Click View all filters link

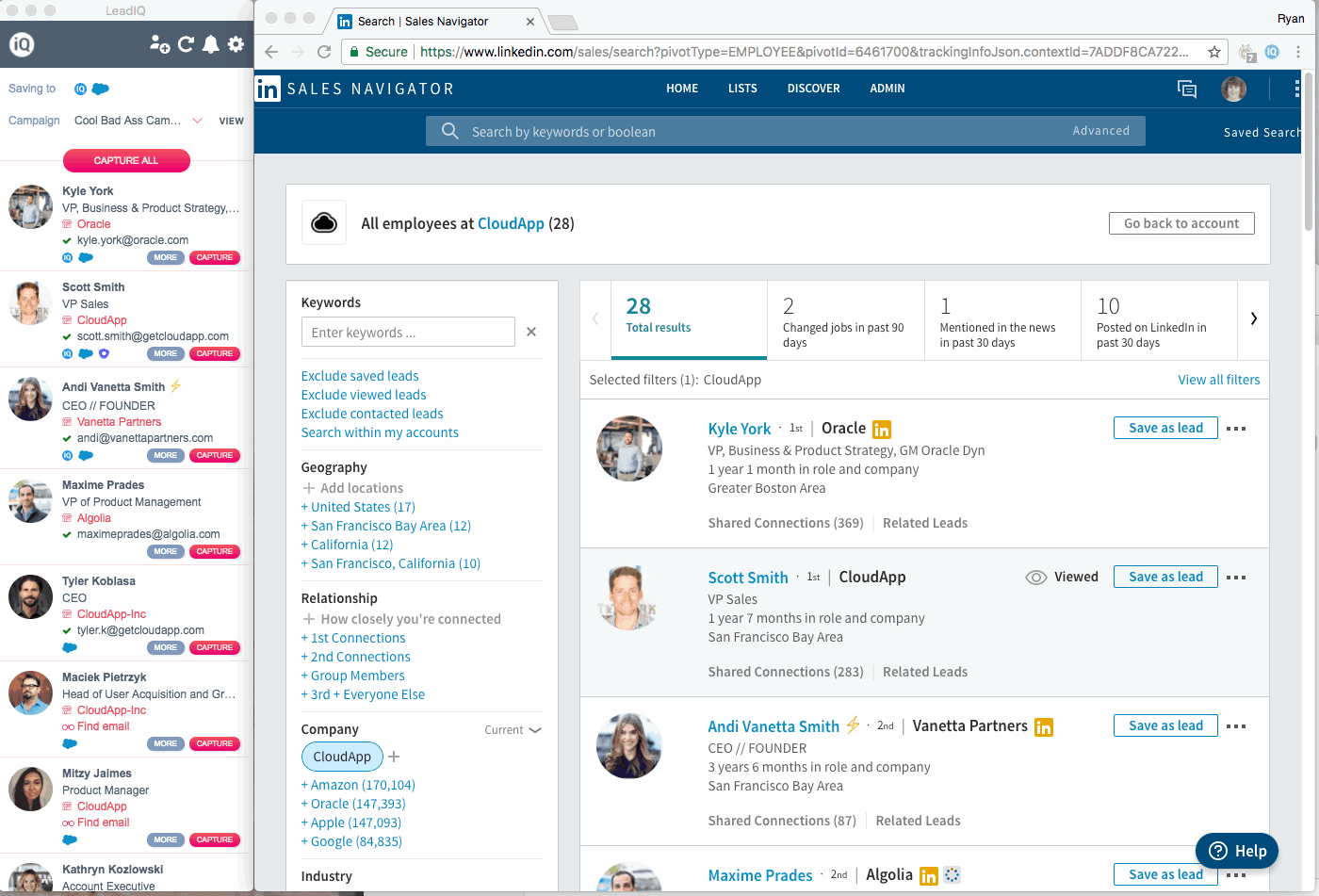tap(1218, 380)
